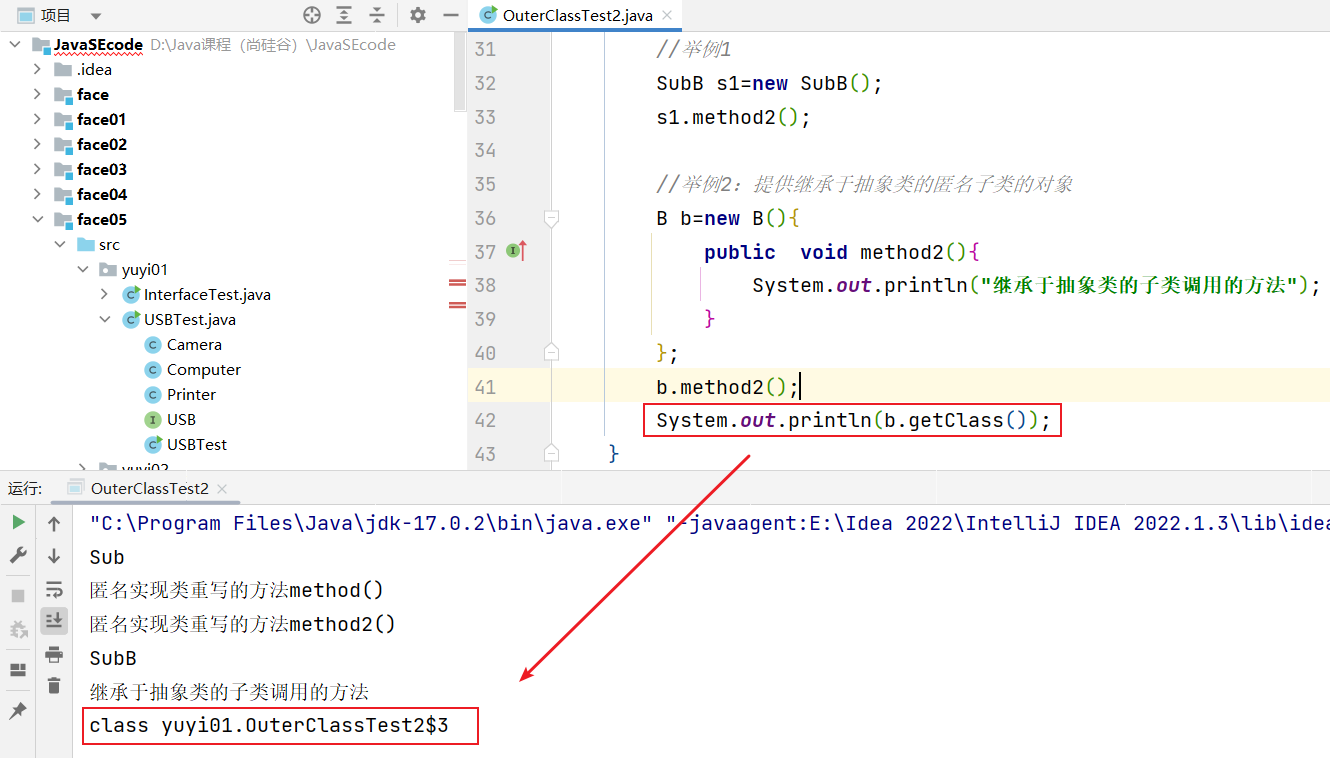Click "System.out.println(b.getClass());" code line
Image resolution: width=1330 pixels, height=758 pixels.
click(x=853, y=420)
